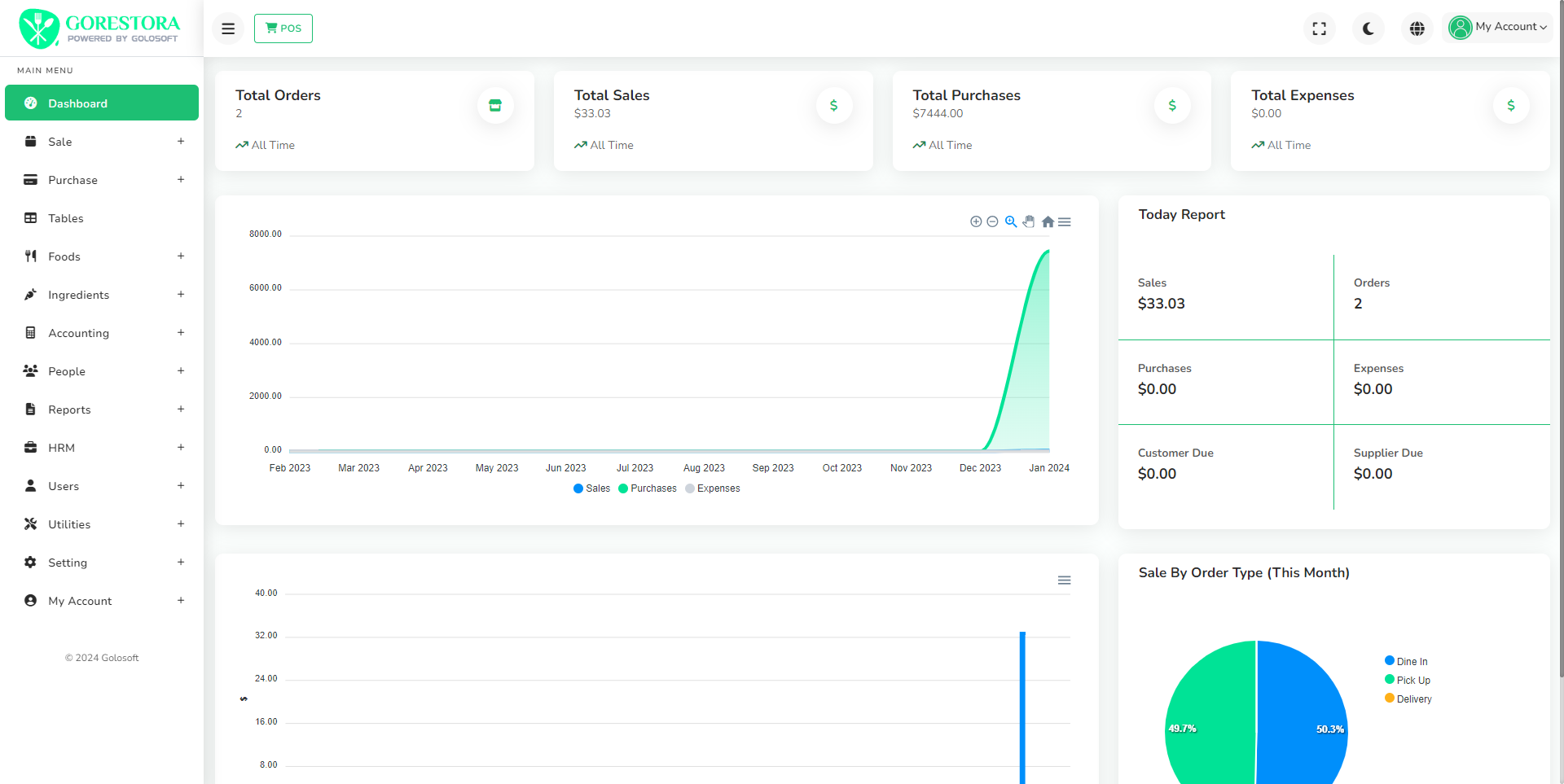Click the globe language icon

click(x=1417, y=28)
